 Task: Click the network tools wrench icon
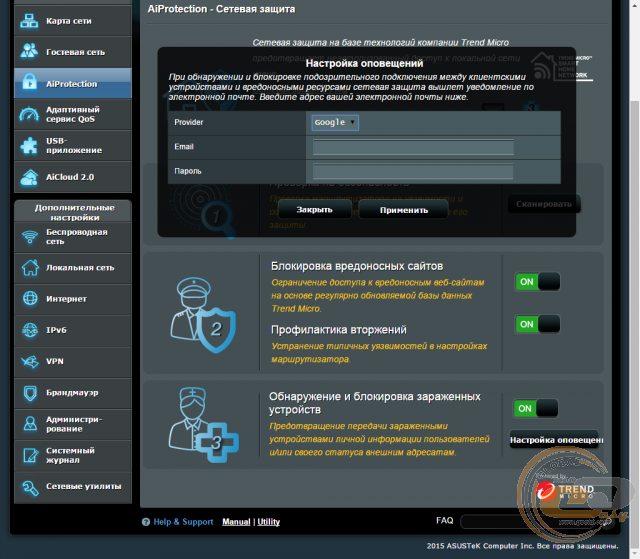[x=30, y=487]
